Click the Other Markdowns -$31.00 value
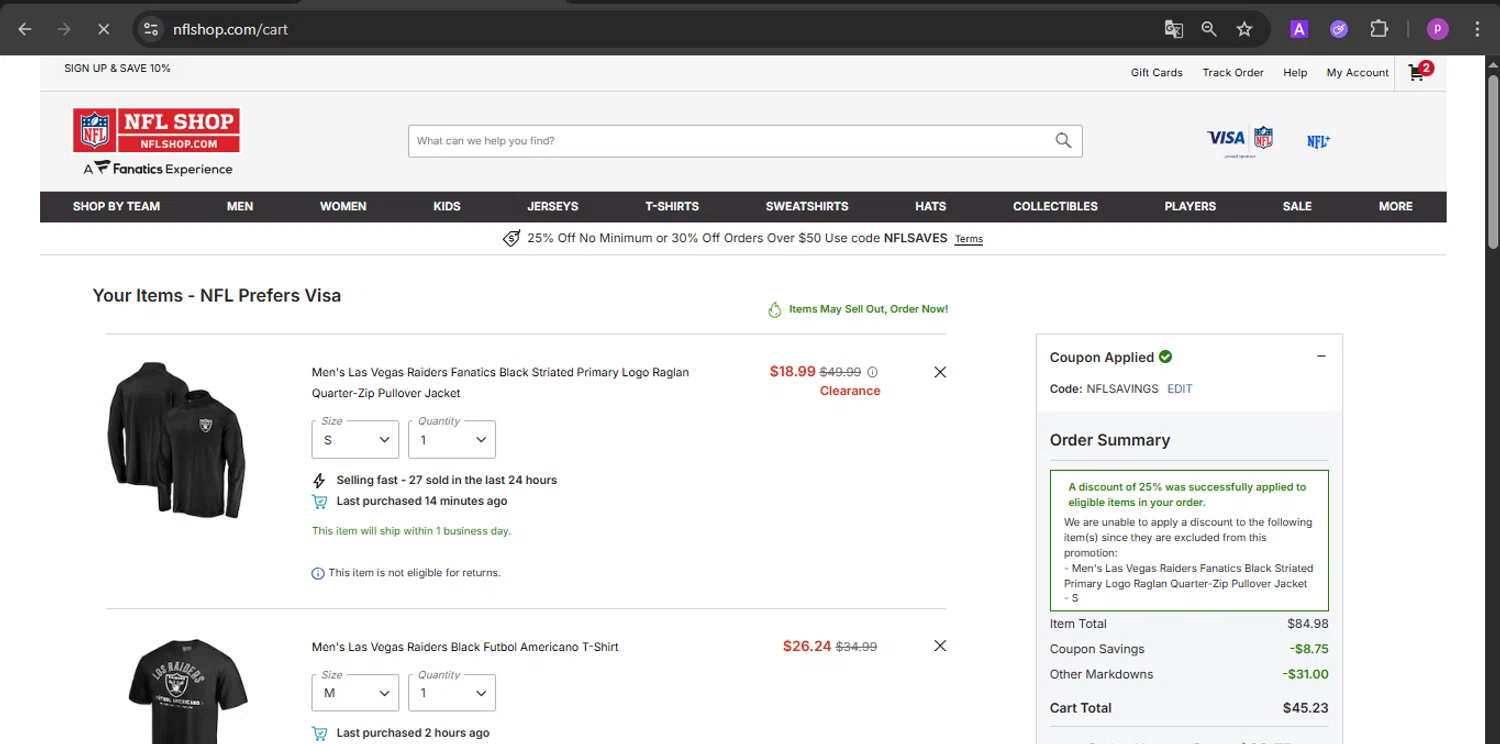 pyautogui.click(x=1306, y=674)
